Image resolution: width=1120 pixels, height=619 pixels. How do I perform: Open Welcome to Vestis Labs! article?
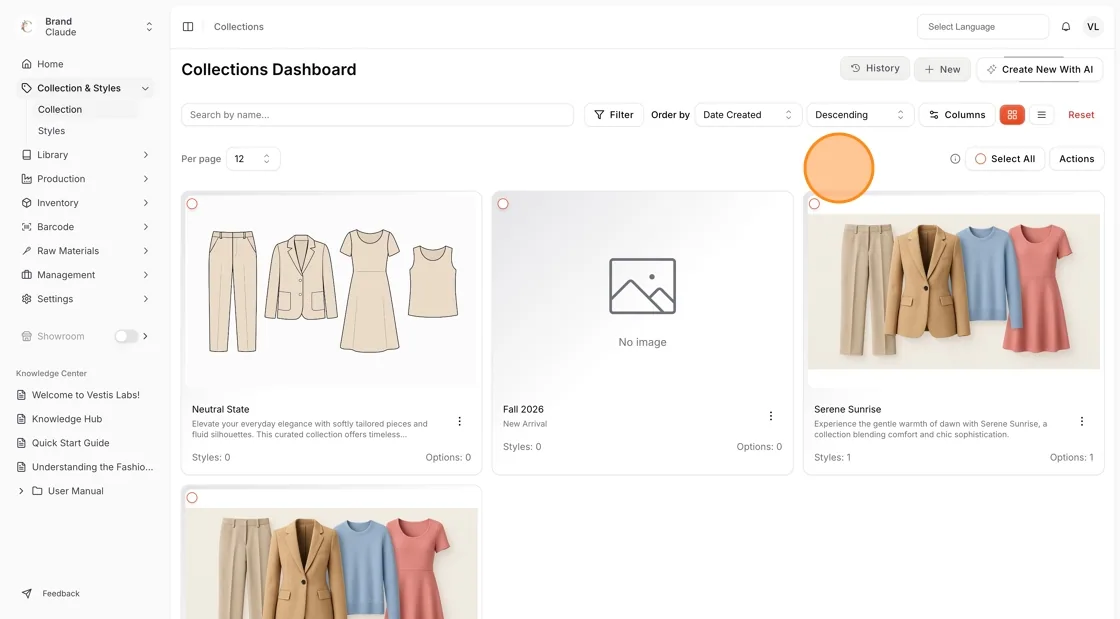pos(86,395)
